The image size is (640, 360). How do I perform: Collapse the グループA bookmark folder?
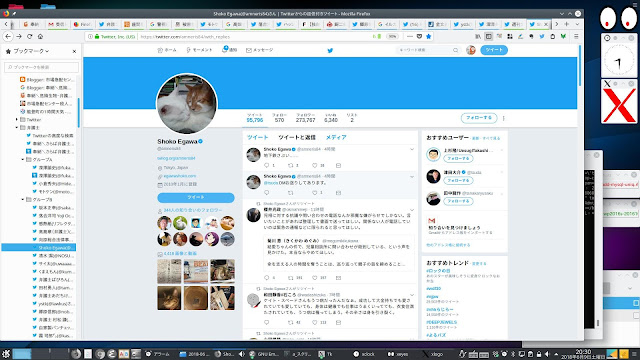22,160
